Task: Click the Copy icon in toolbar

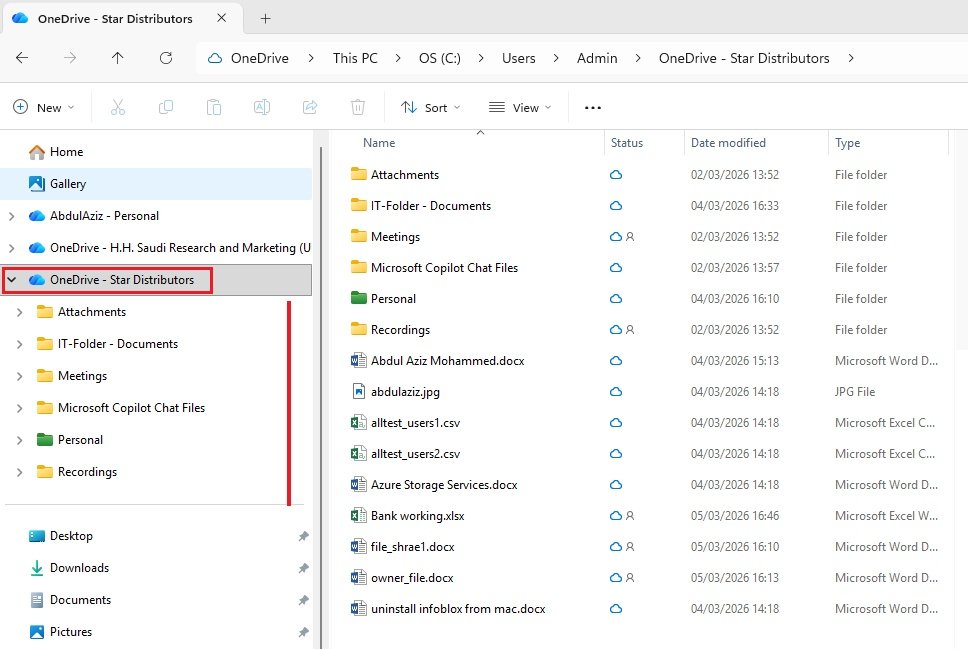Action: click(165, 107)
